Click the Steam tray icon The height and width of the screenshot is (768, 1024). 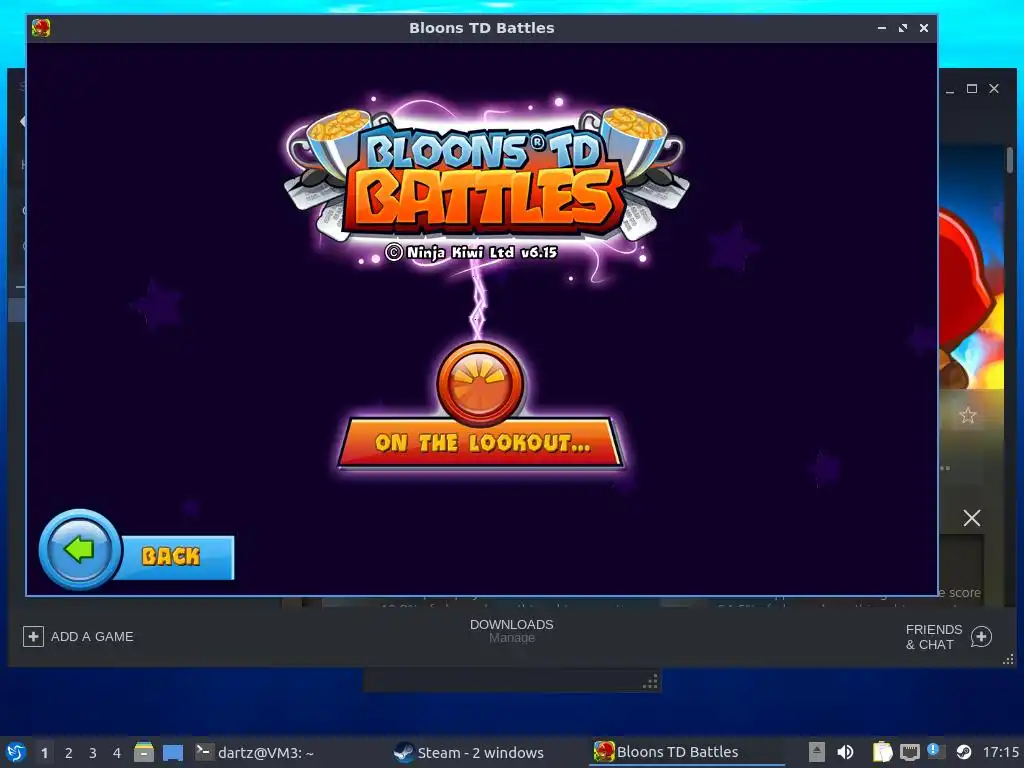tap(963, 752)
